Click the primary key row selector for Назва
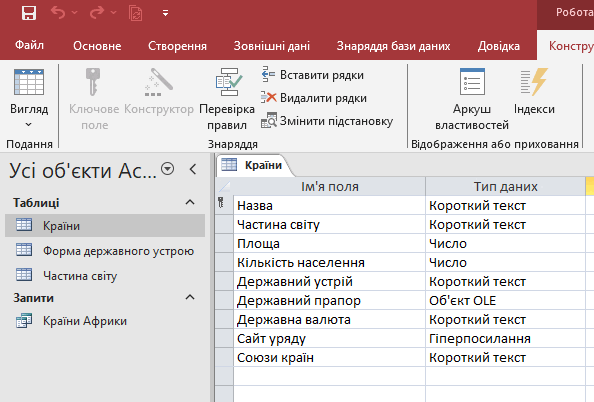594x402 pixels. coord(224,205)
